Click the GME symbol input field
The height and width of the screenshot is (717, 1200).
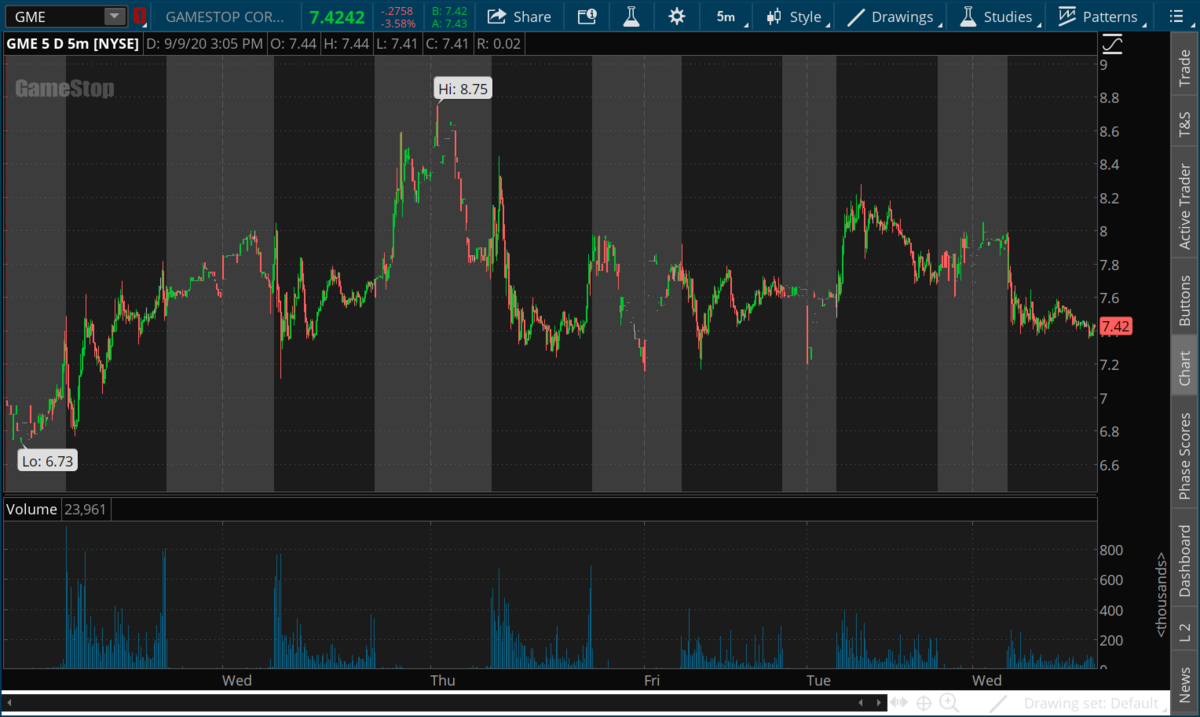pos(54,16)
